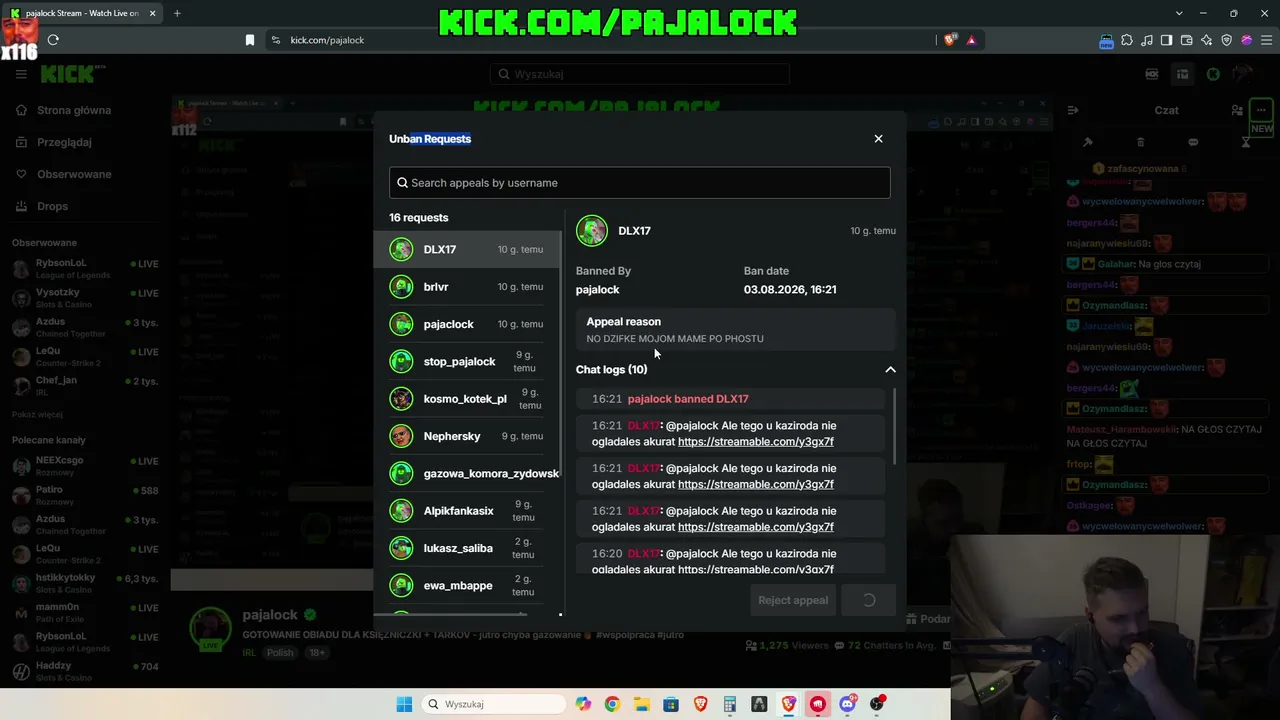Click the search appeals by username field

click(x=639, y=183)
